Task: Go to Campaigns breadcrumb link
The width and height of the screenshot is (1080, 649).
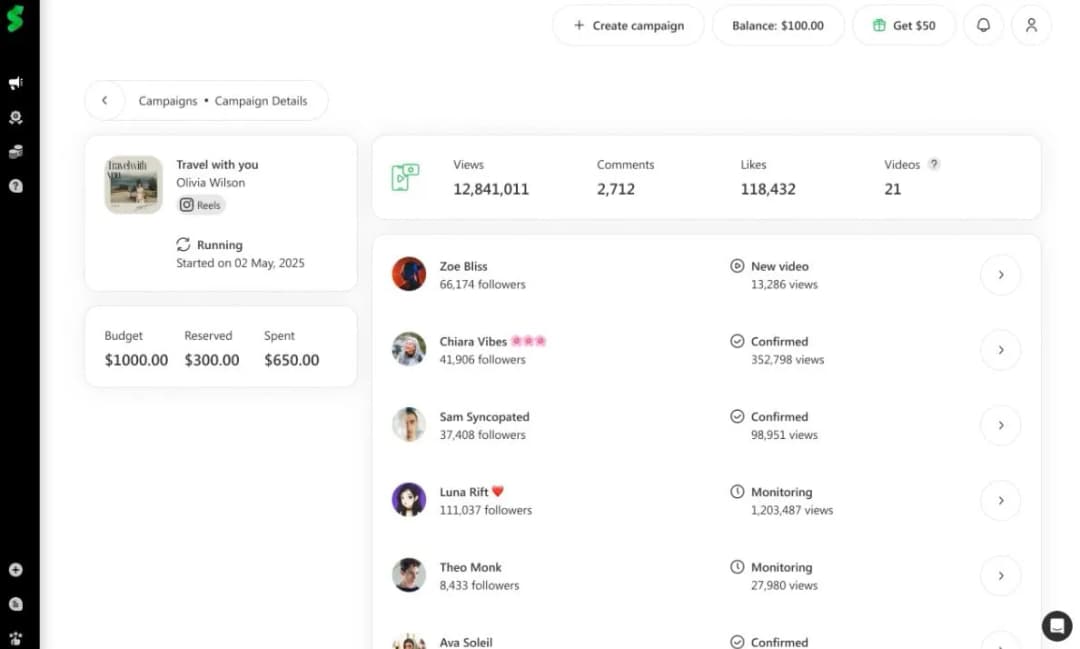Action: [x=167, y=101]
